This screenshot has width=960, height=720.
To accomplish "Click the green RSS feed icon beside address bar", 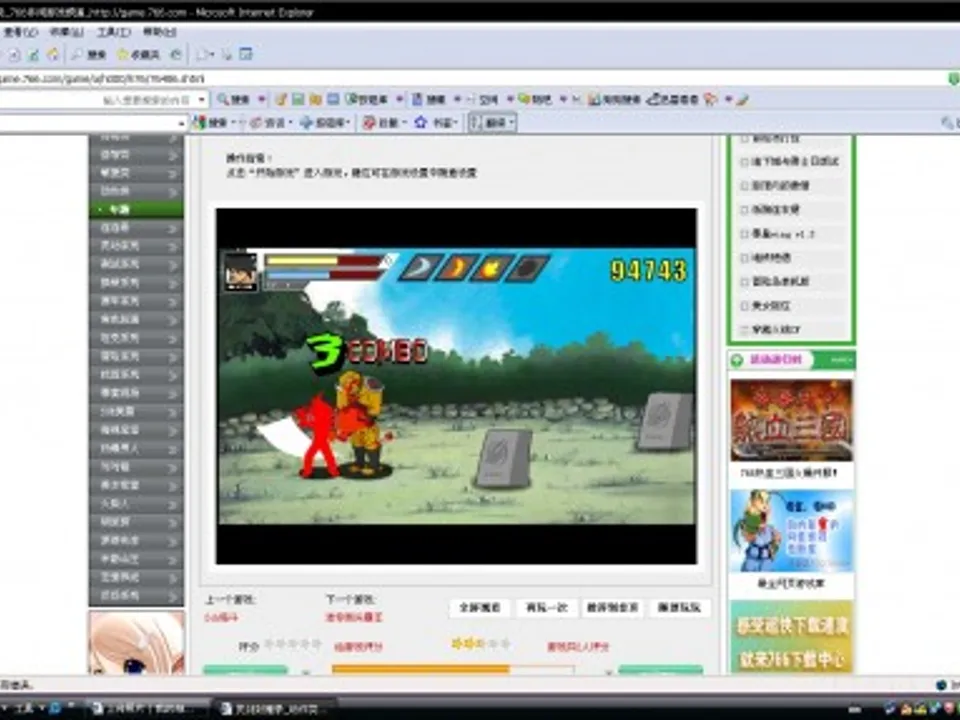I will [951, 78].
